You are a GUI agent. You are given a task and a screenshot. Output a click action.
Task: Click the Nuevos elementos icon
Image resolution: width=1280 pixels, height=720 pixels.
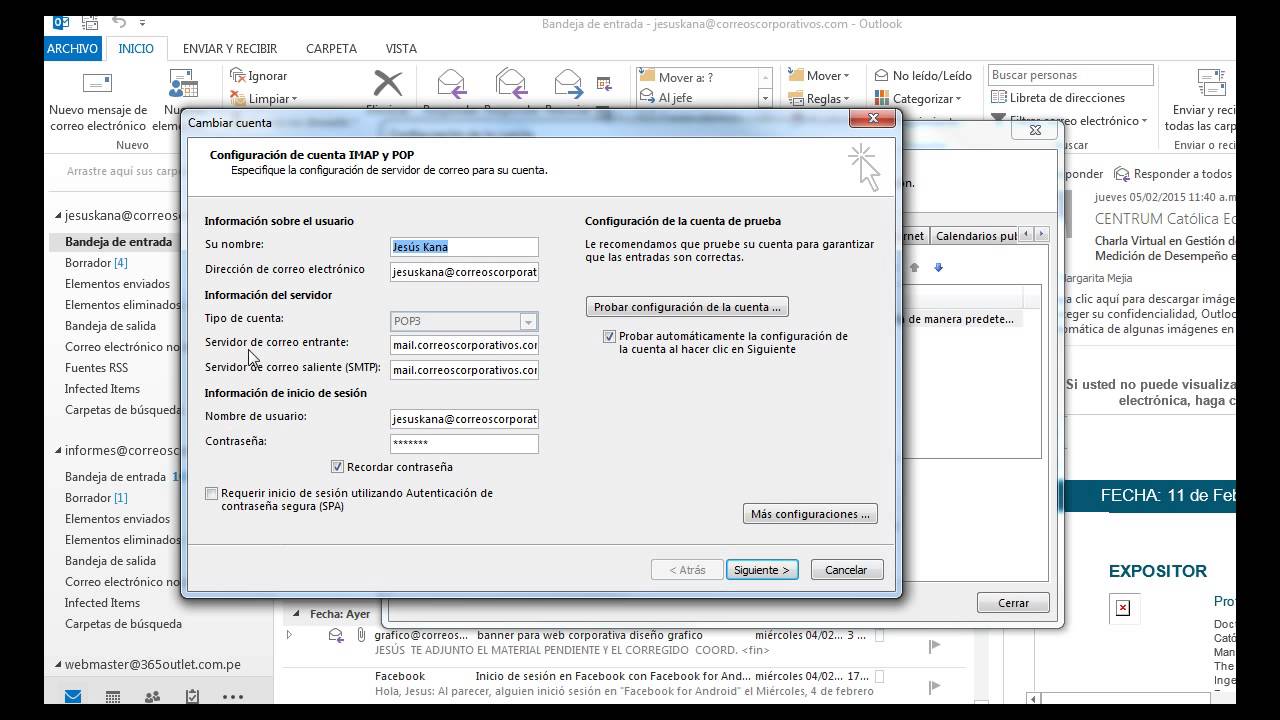pos(182,84)
